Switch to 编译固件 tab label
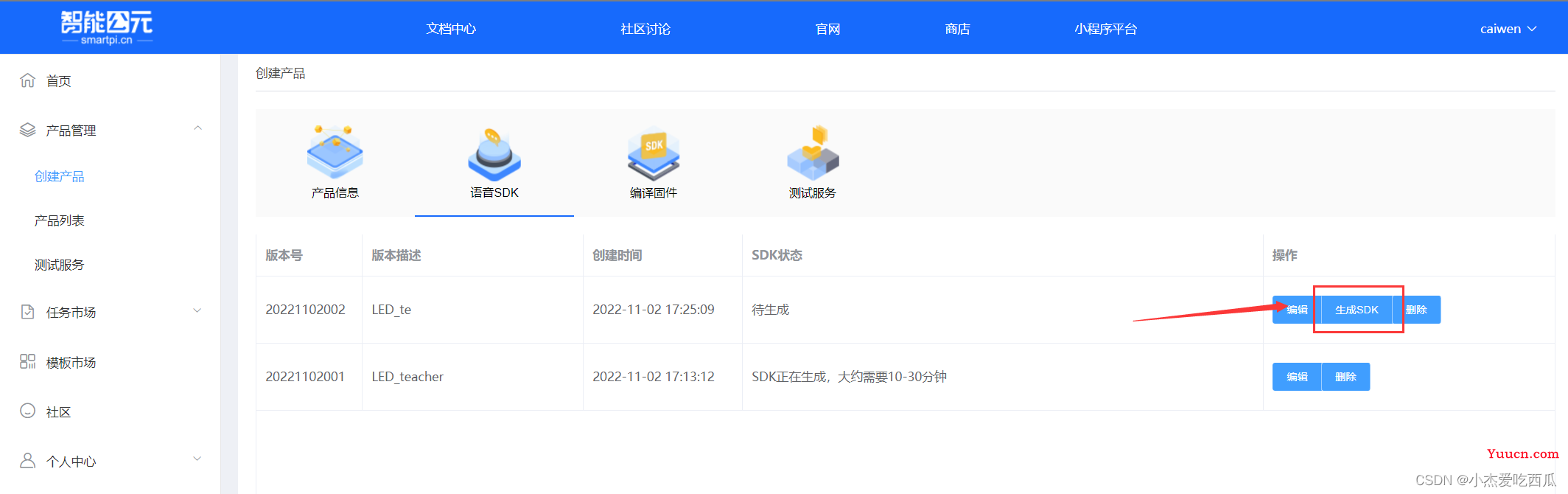This screenshot has width=1568, height=494. coord(654,193)
